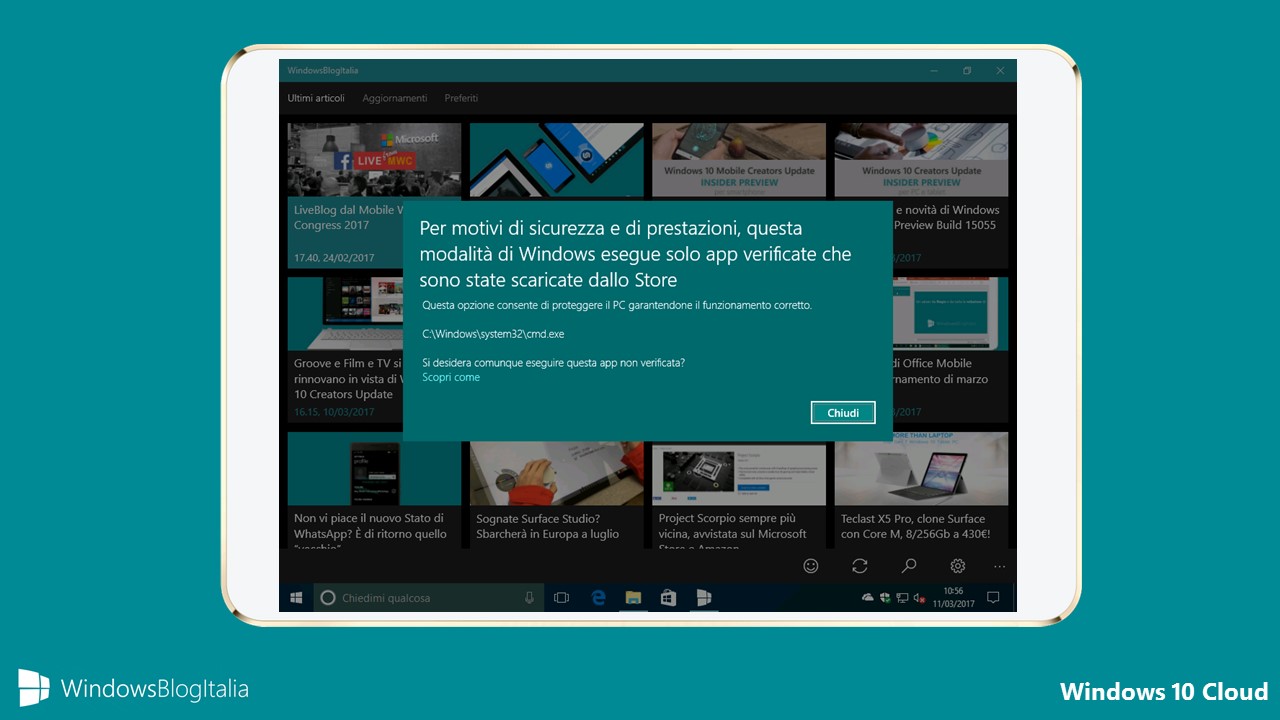Open search with the magnifier icon
This screenshot has height=720, width=1280.
click(x=909, y=566)
